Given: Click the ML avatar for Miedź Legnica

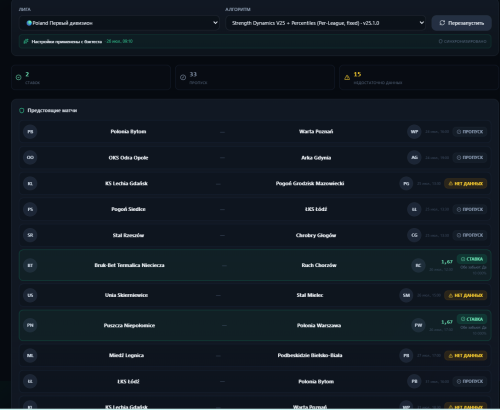Looking at the screenshot, I should coord(30,355).
